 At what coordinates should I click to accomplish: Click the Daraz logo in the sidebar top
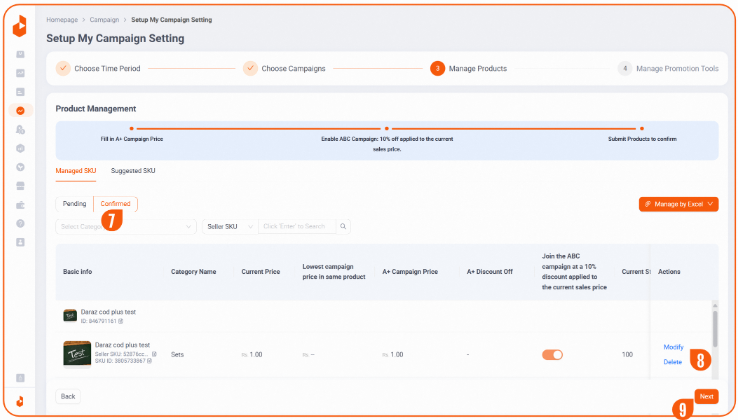[20, 25]
